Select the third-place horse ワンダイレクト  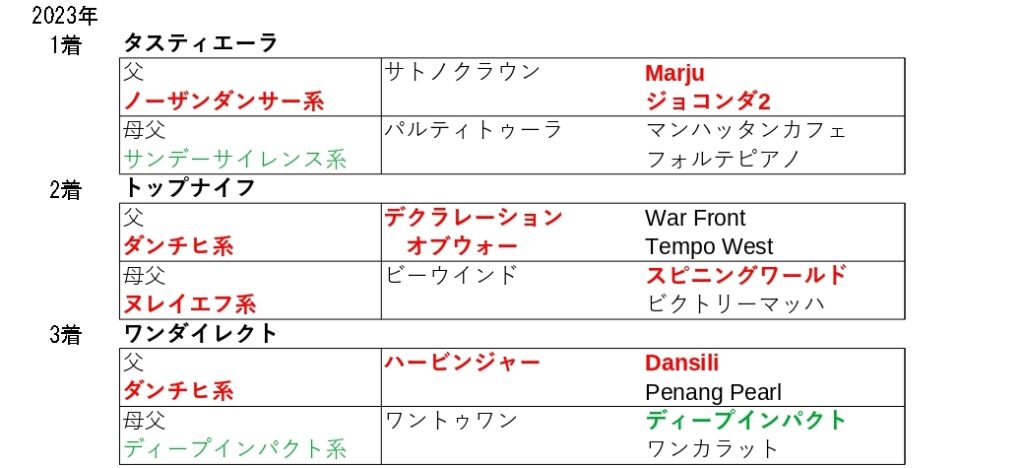tap(200, 334)
